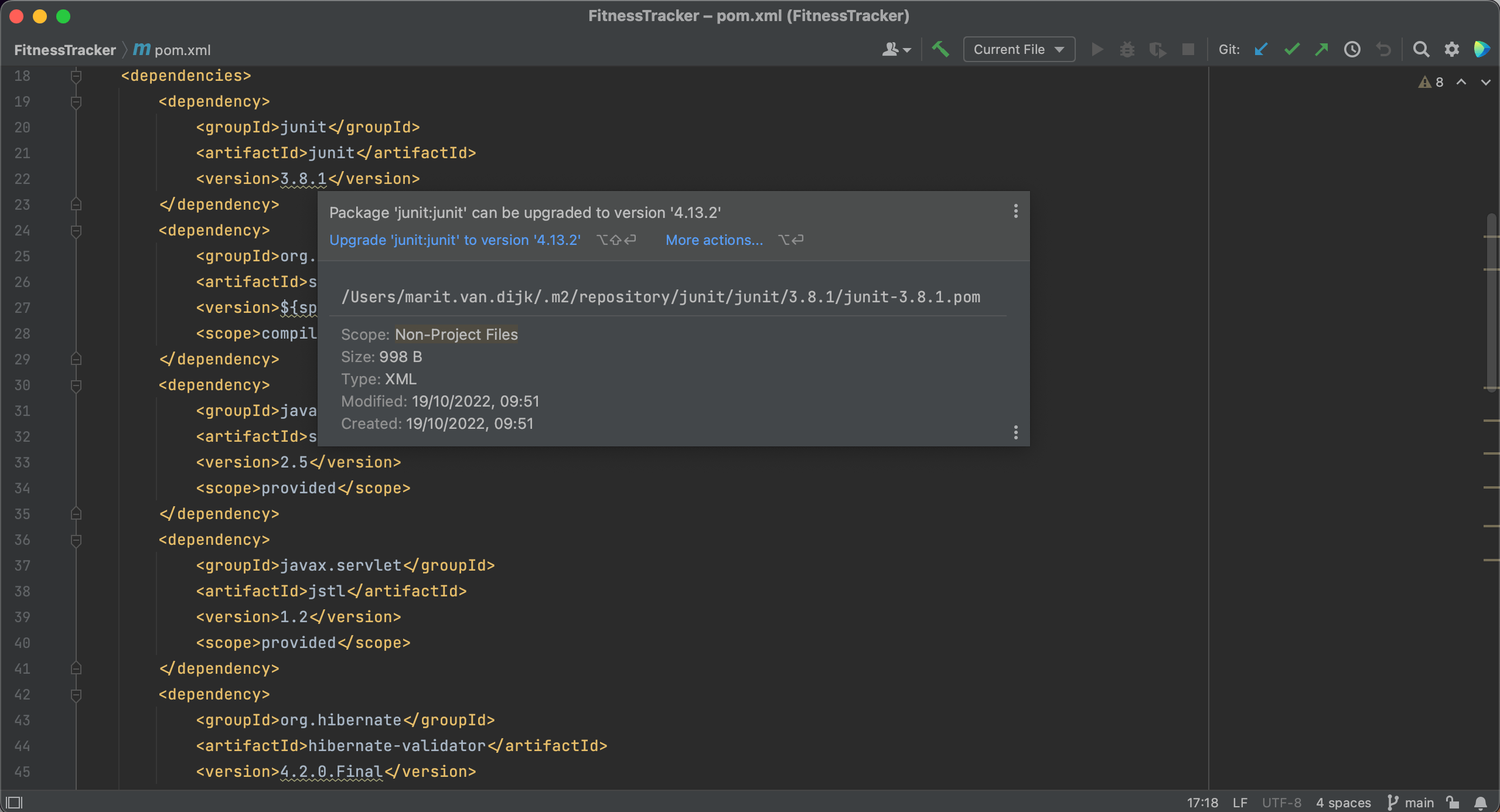The height and width of the screenshot is (812, 1500).
Task: Click the Git commit checkmark icon
Action: pyautogui.click(x=1290, y=50)
